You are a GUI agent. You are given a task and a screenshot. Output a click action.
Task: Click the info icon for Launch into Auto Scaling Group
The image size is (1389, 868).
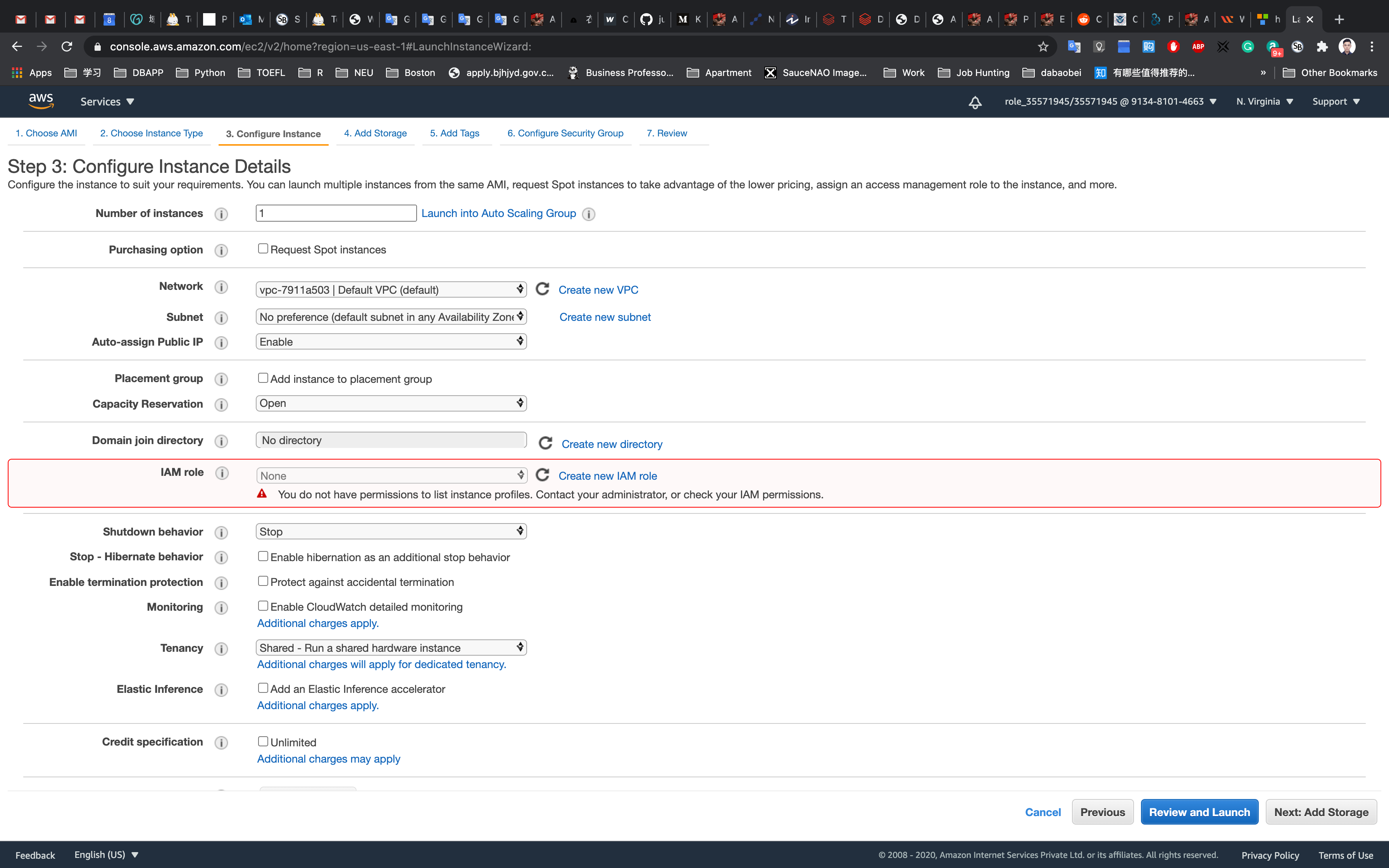click(x=588, y=214)
